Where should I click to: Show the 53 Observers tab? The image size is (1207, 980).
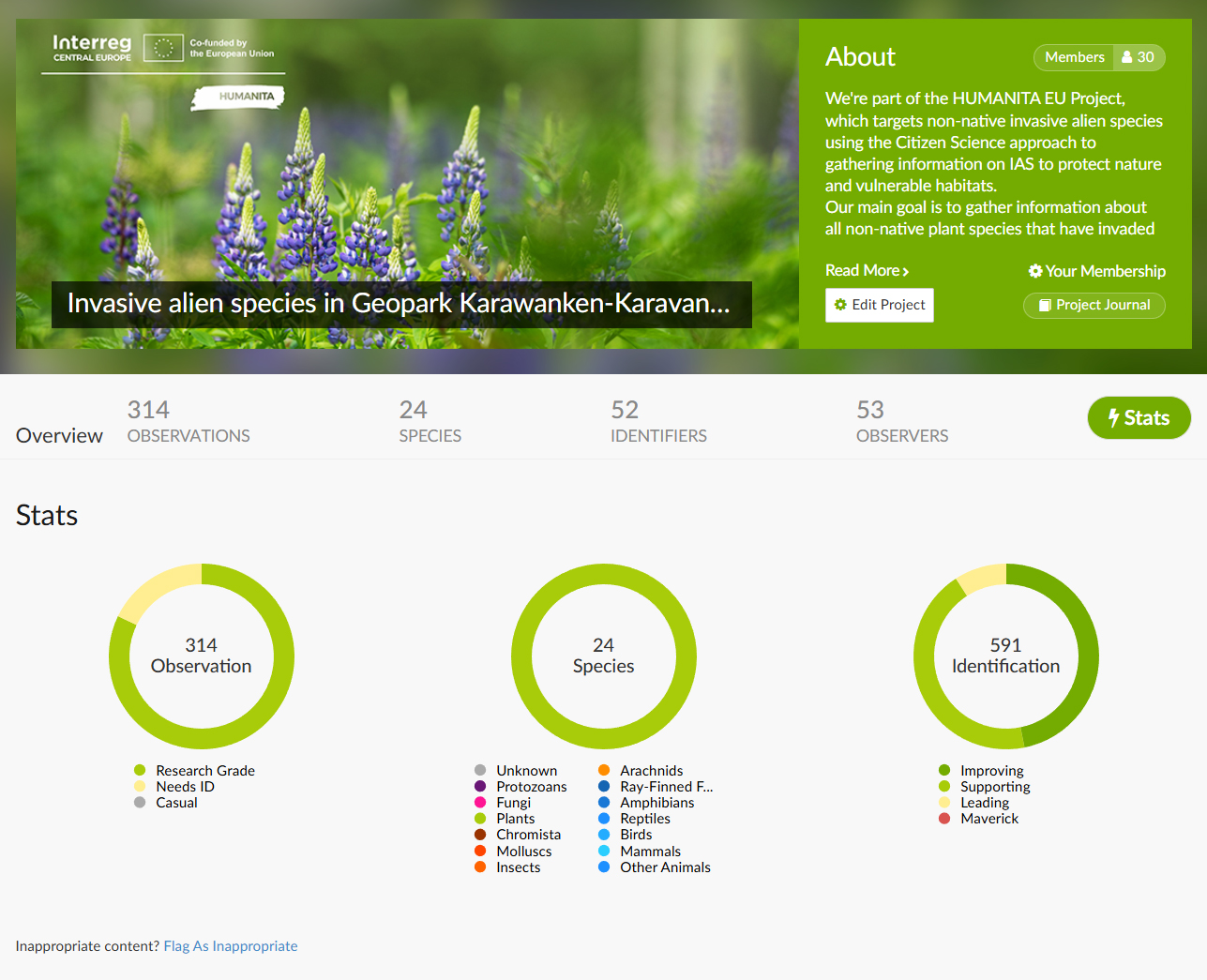tap(901, 422)
